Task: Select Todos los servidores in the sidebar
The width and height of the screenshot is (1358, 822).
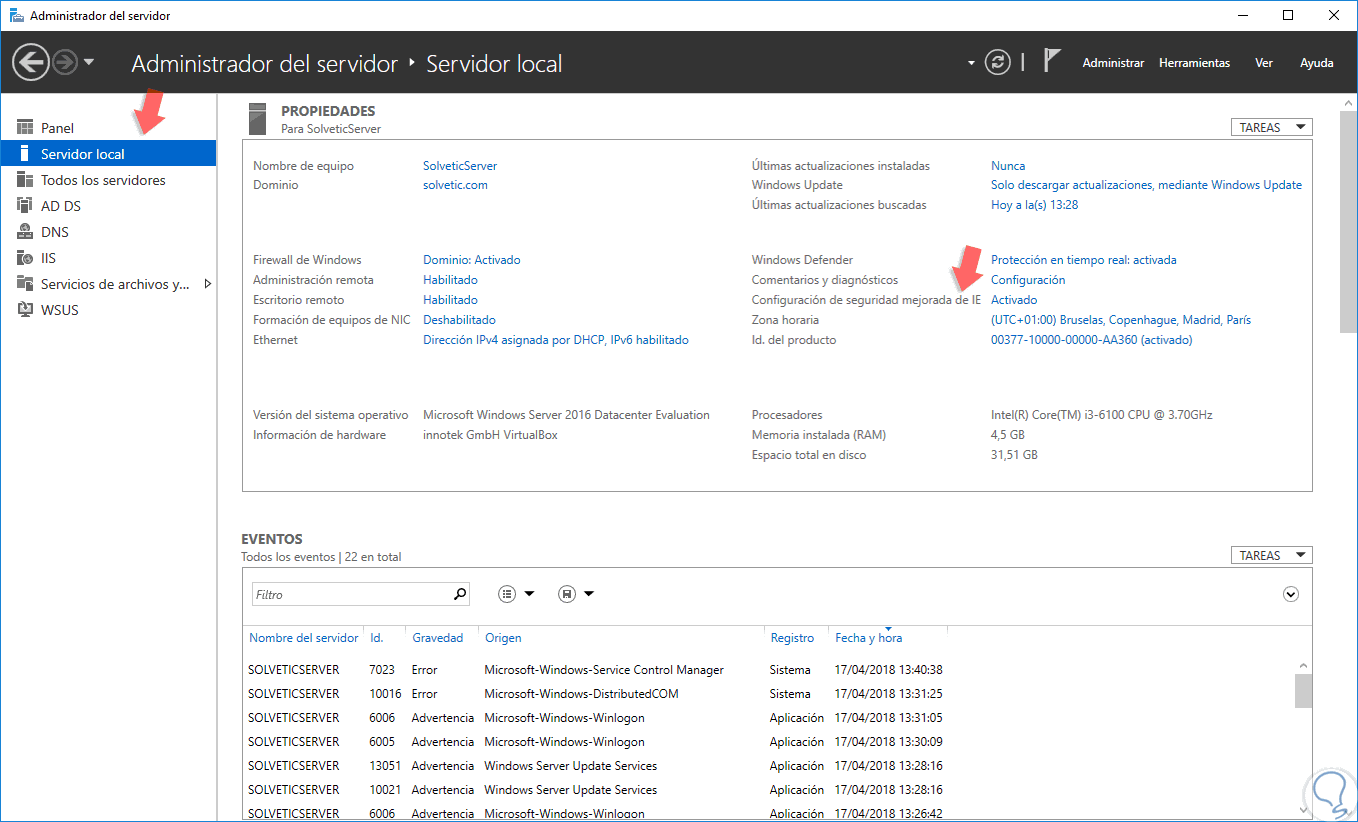Action: pyautogui.click(x=103, y=180)
